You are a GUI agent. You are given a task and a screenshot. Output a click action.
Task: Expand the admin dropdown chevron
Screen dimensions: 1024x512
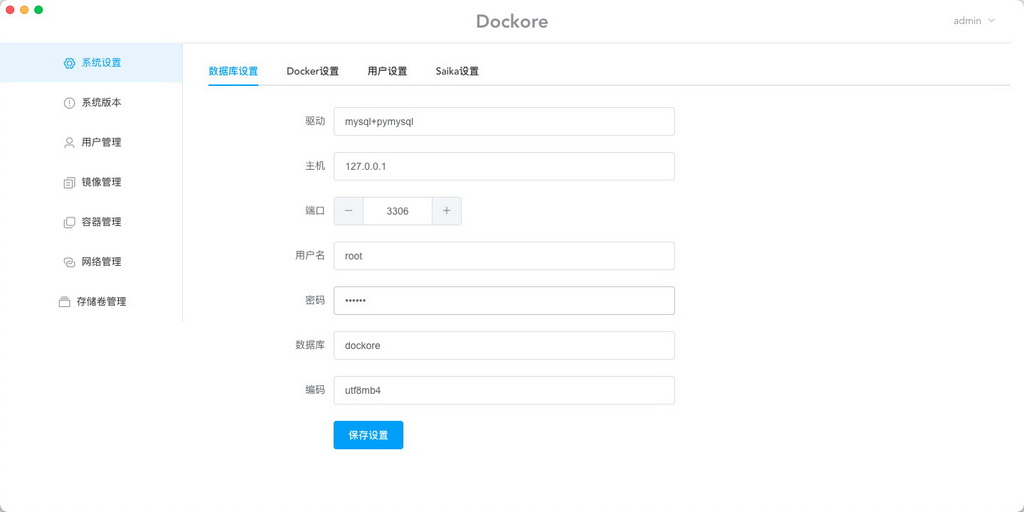tap(991, 20)
